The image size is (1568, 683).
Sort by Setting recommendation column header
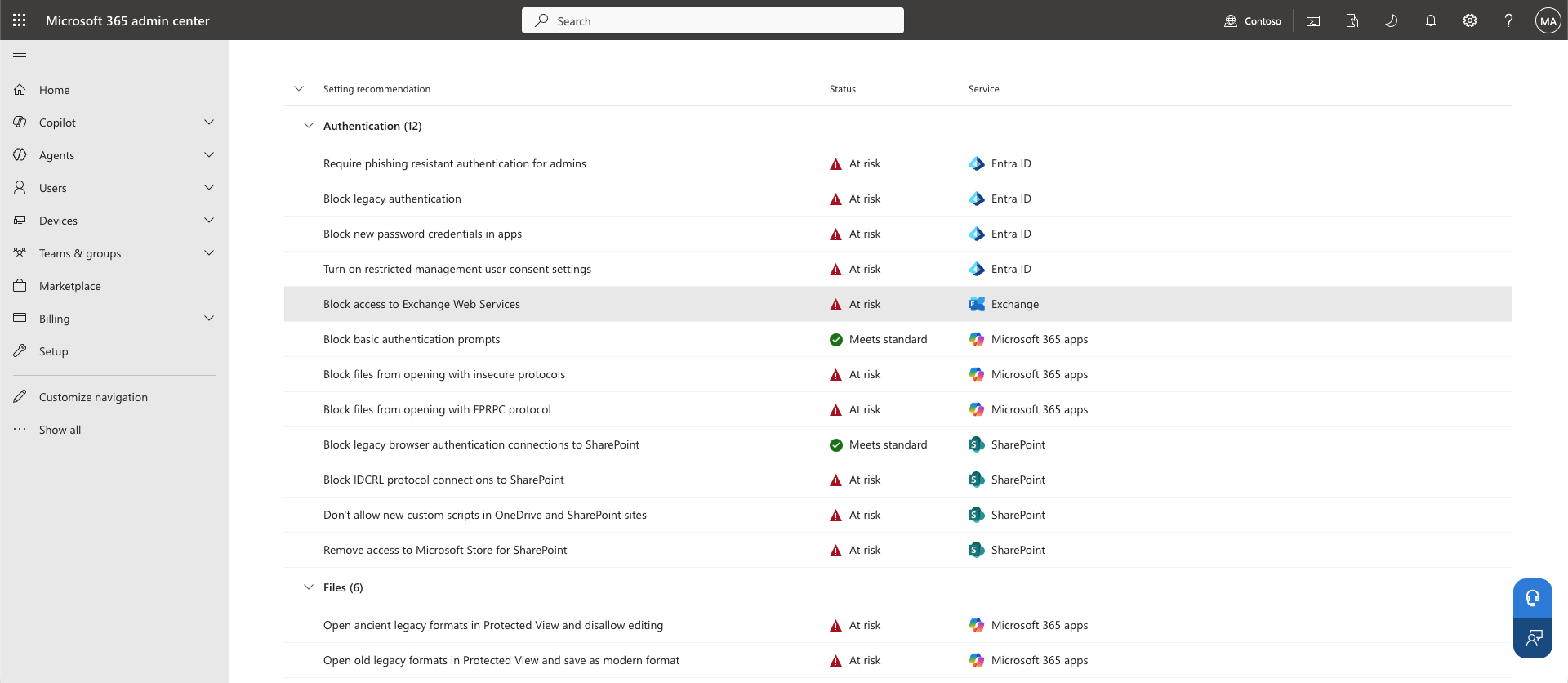point(376,89)
